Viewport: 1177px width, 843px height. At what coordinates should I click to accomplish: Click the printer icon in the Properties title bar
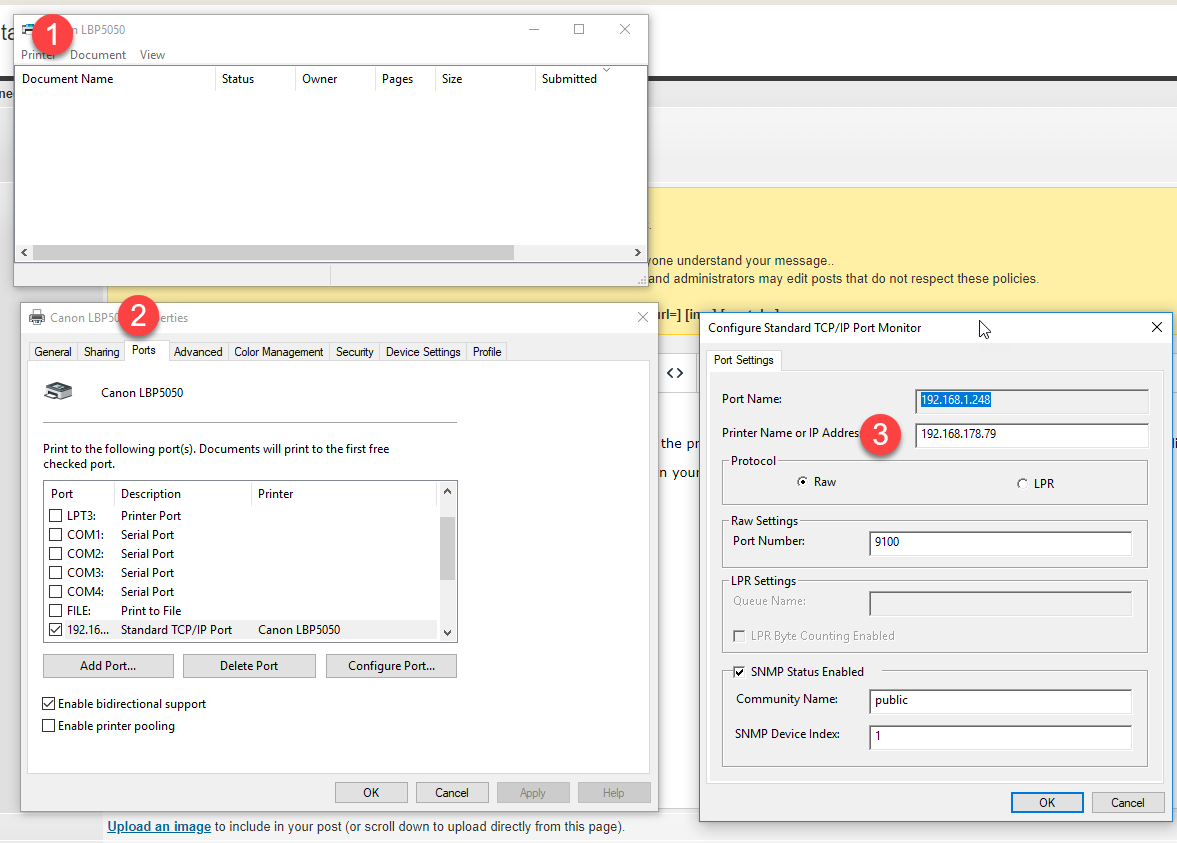37,318
